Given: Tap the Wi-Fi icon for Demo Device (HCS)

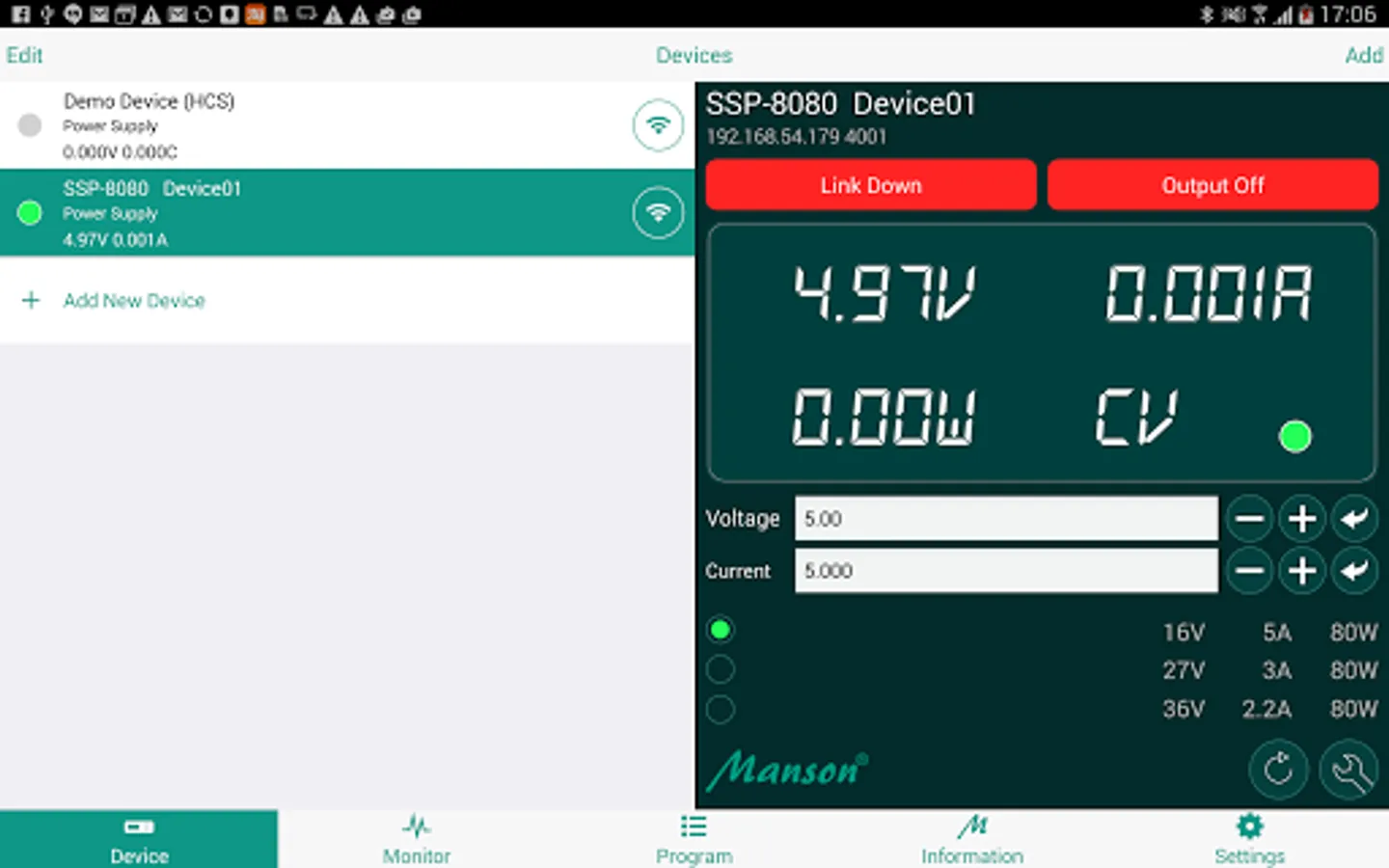Looking at the screenshot, I should click(x=658, y=124).
